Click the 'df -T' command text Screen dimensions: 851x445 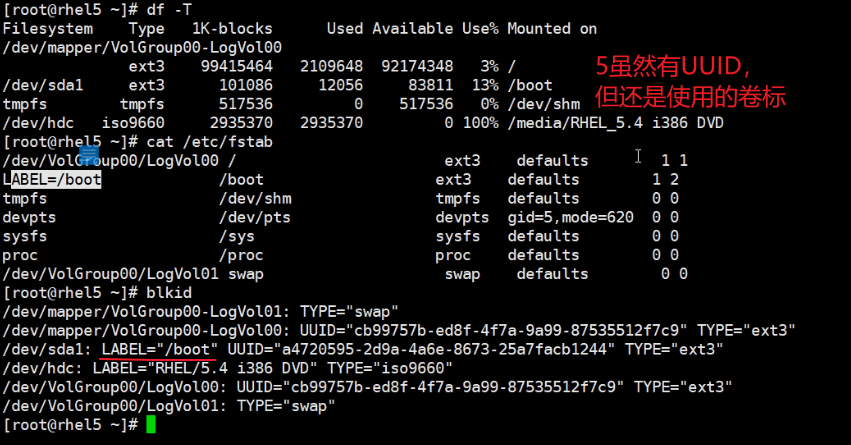pyautogui.click(x=165, y=9)
